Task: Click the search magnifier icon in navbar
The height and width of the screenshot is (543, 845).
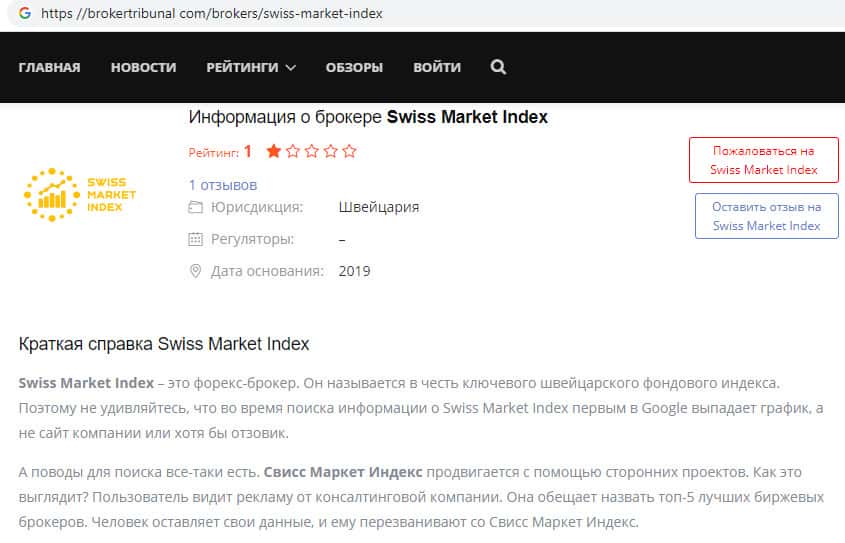Action: pyautogui.click(x=498, y=67)
